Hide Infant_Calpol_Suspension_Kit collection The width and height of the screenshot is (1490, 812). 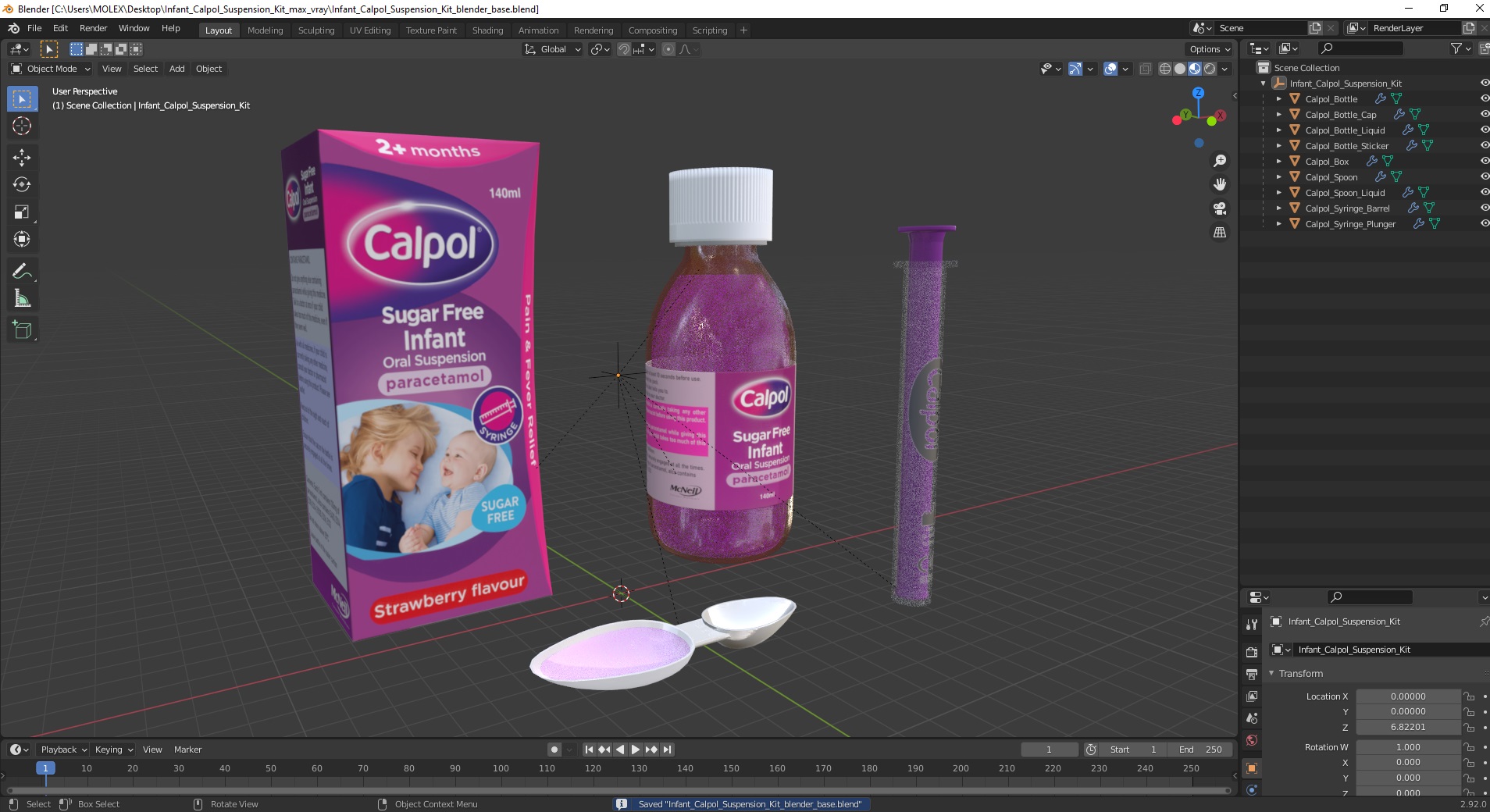[1484, 83]
